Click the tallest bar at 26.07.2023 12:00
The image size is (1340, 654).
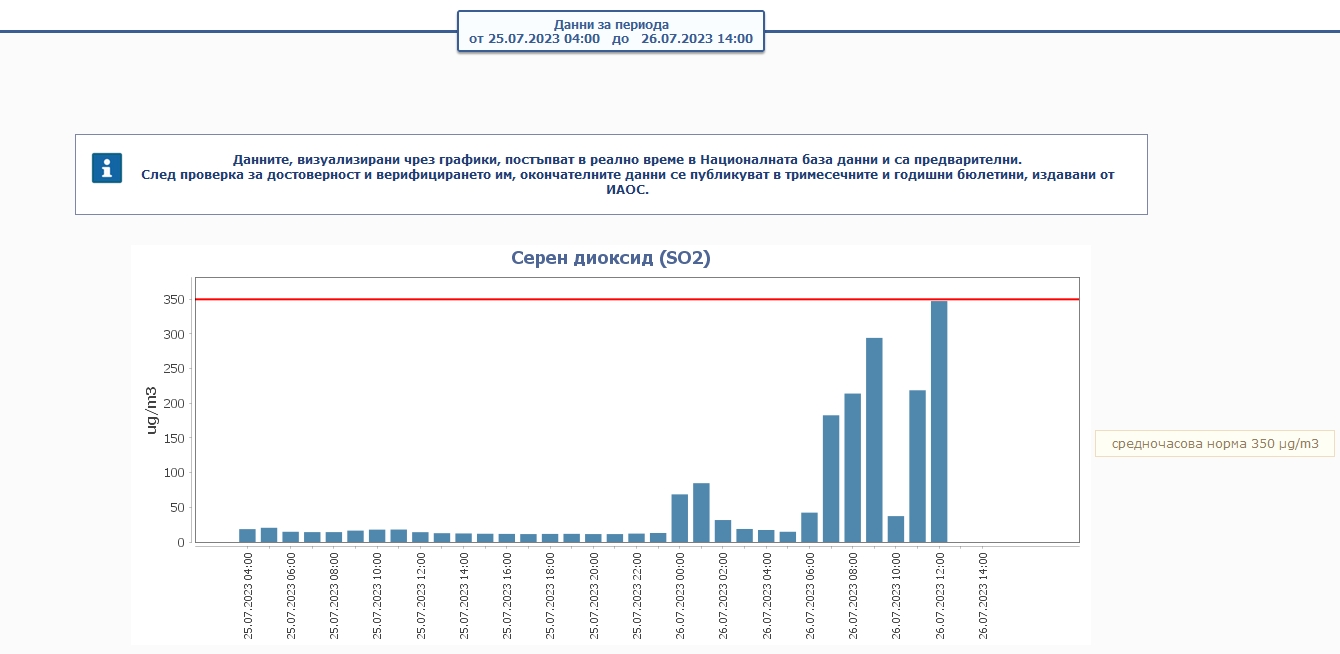click(x=939, y=422)
